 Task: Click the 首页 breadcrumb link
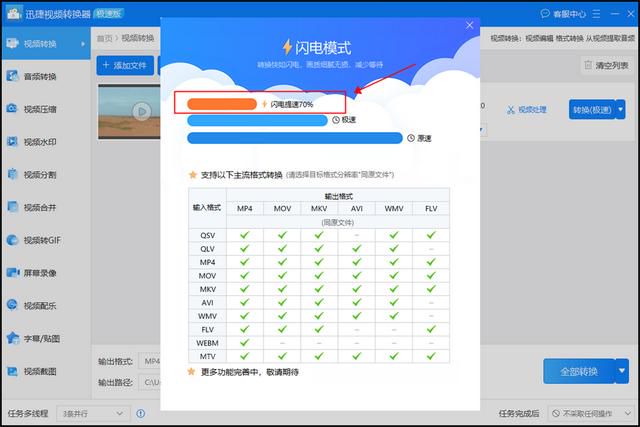tap(104, 38)
